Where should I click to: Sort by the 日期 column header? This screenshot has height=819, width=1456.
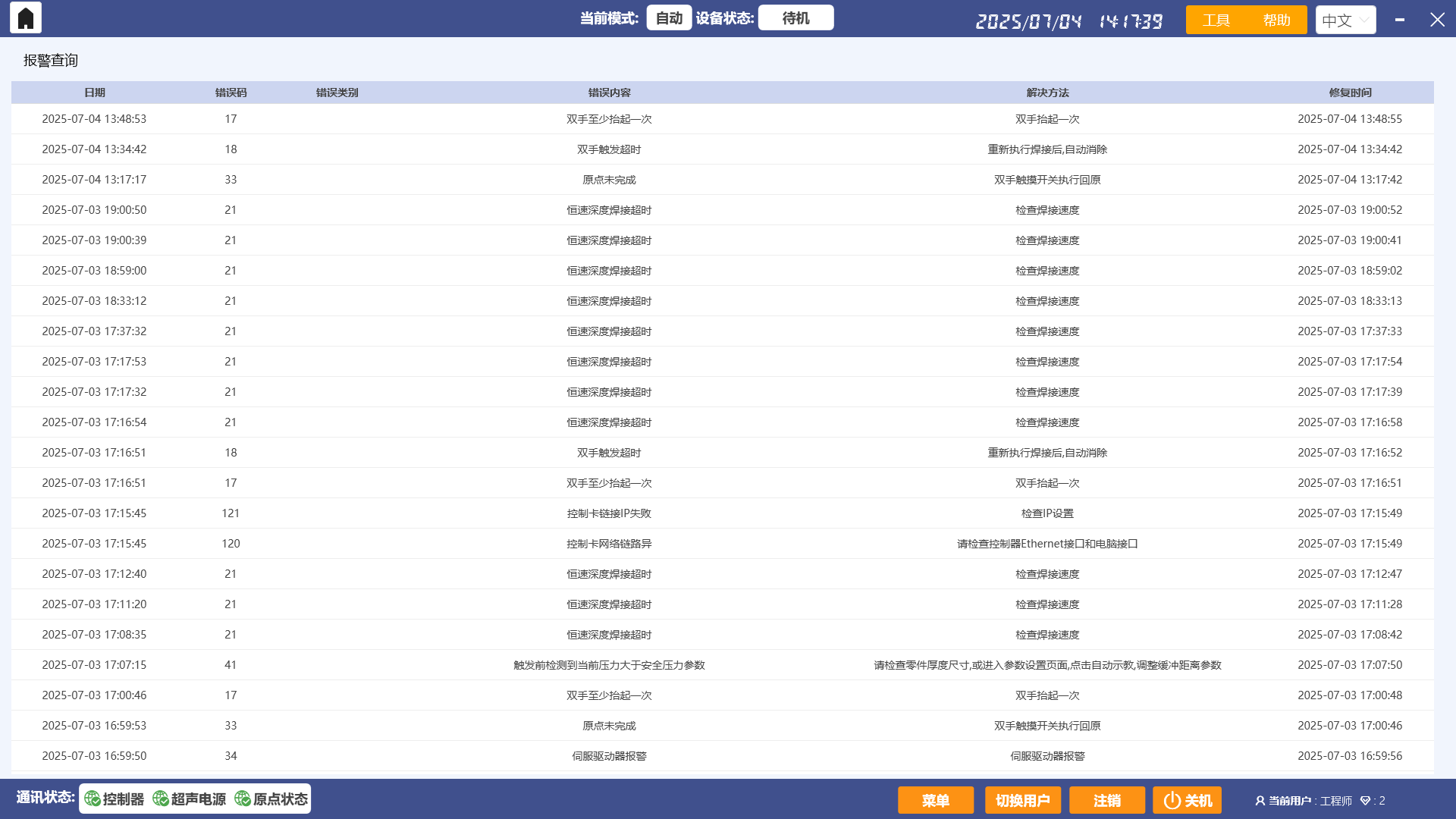tap(95, 93)
